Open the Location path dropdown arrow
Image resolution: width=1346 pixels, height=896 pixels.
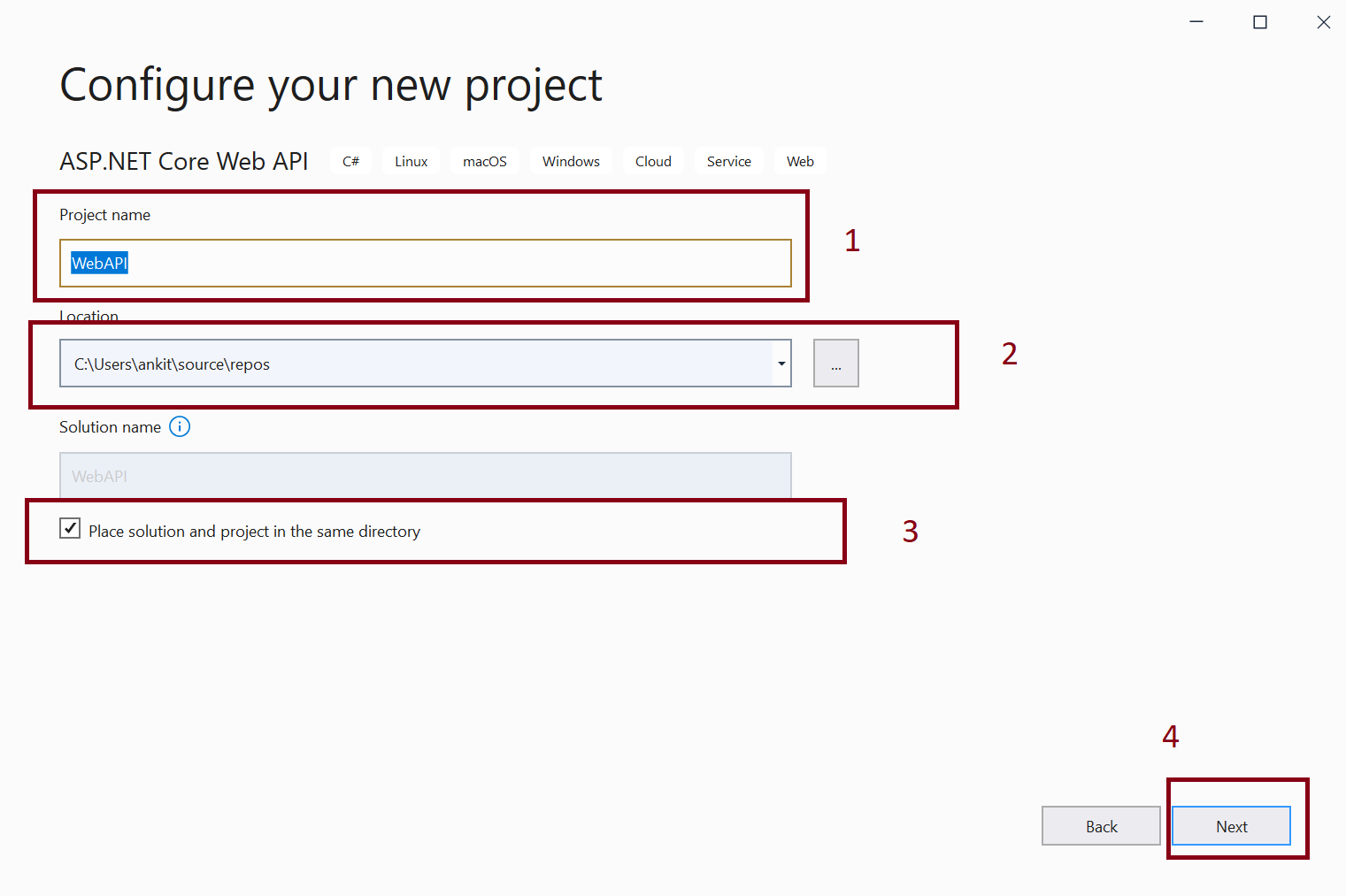(781, 364)
